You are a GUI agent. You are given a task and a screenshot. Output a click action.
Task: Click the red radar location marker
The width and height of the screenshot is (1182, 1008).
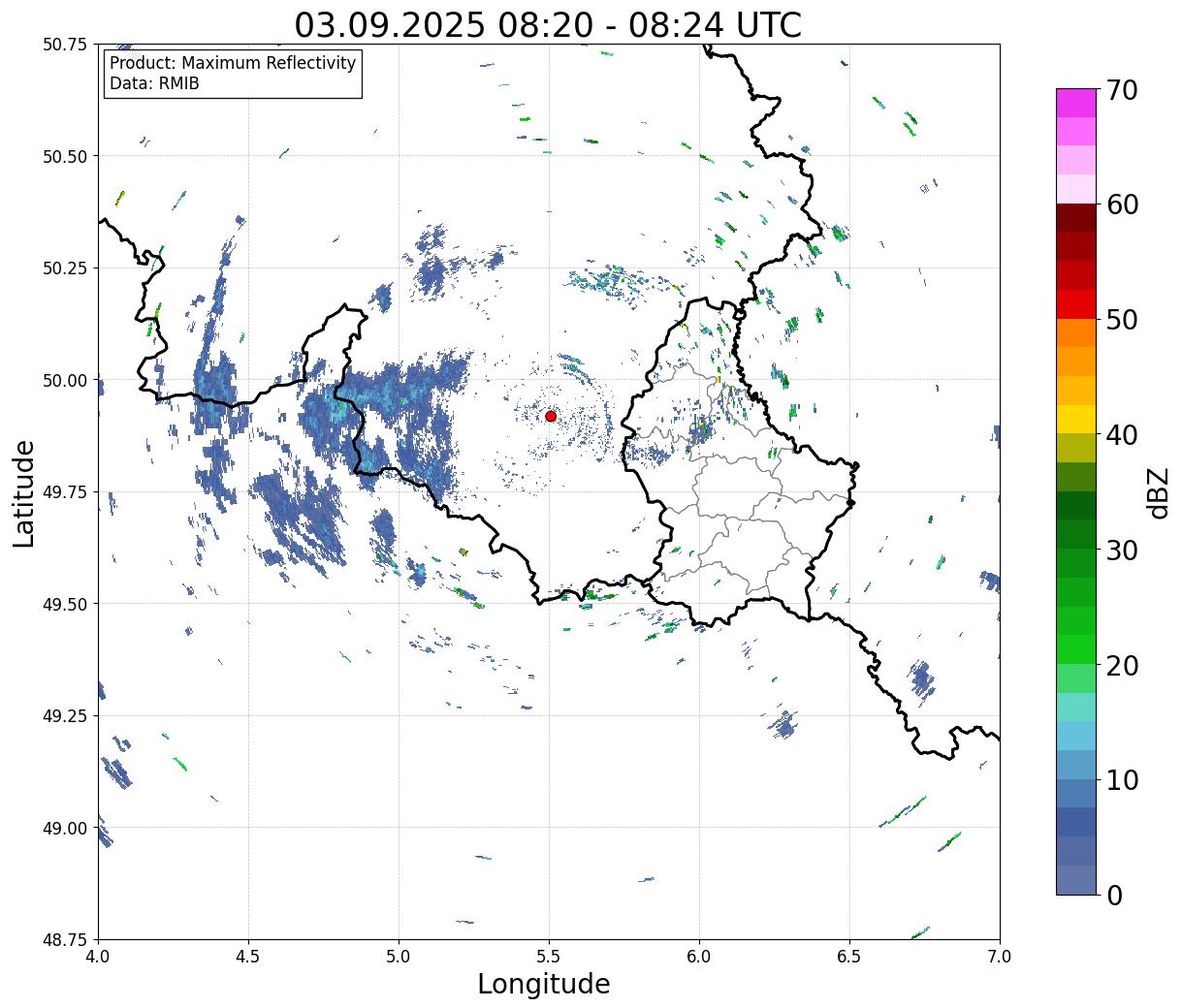[551, 416]
